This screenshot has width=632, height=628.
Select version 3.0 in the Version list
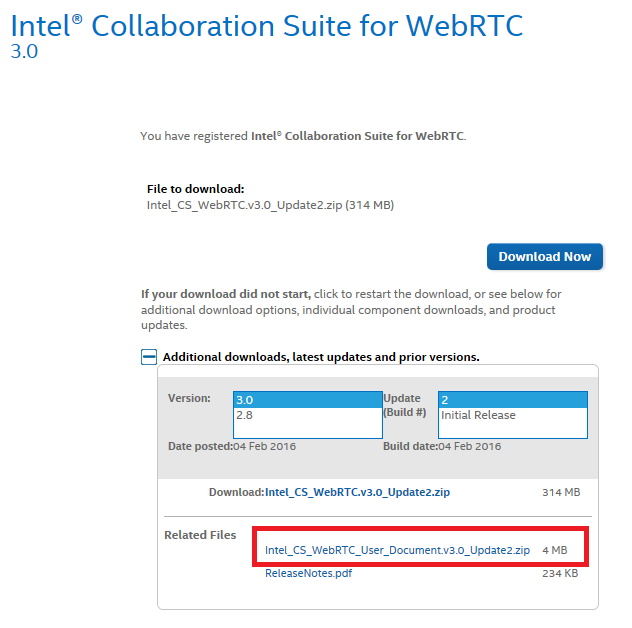click(308, 400)
